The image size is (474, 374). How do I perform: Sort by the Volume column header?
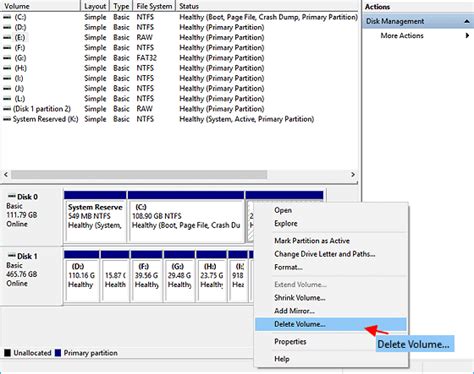point(41,6)
